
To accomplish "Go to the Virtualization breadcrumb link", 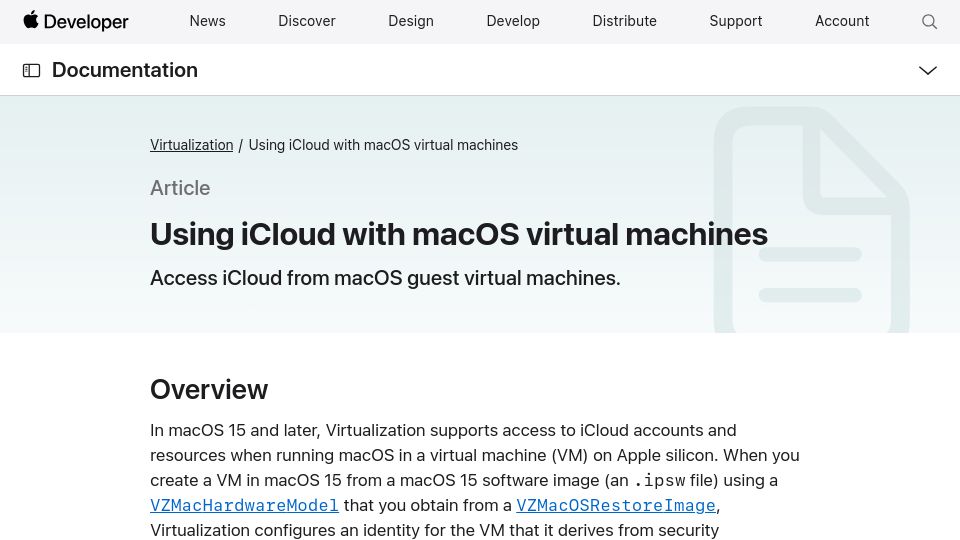I will tap(192, 145).
